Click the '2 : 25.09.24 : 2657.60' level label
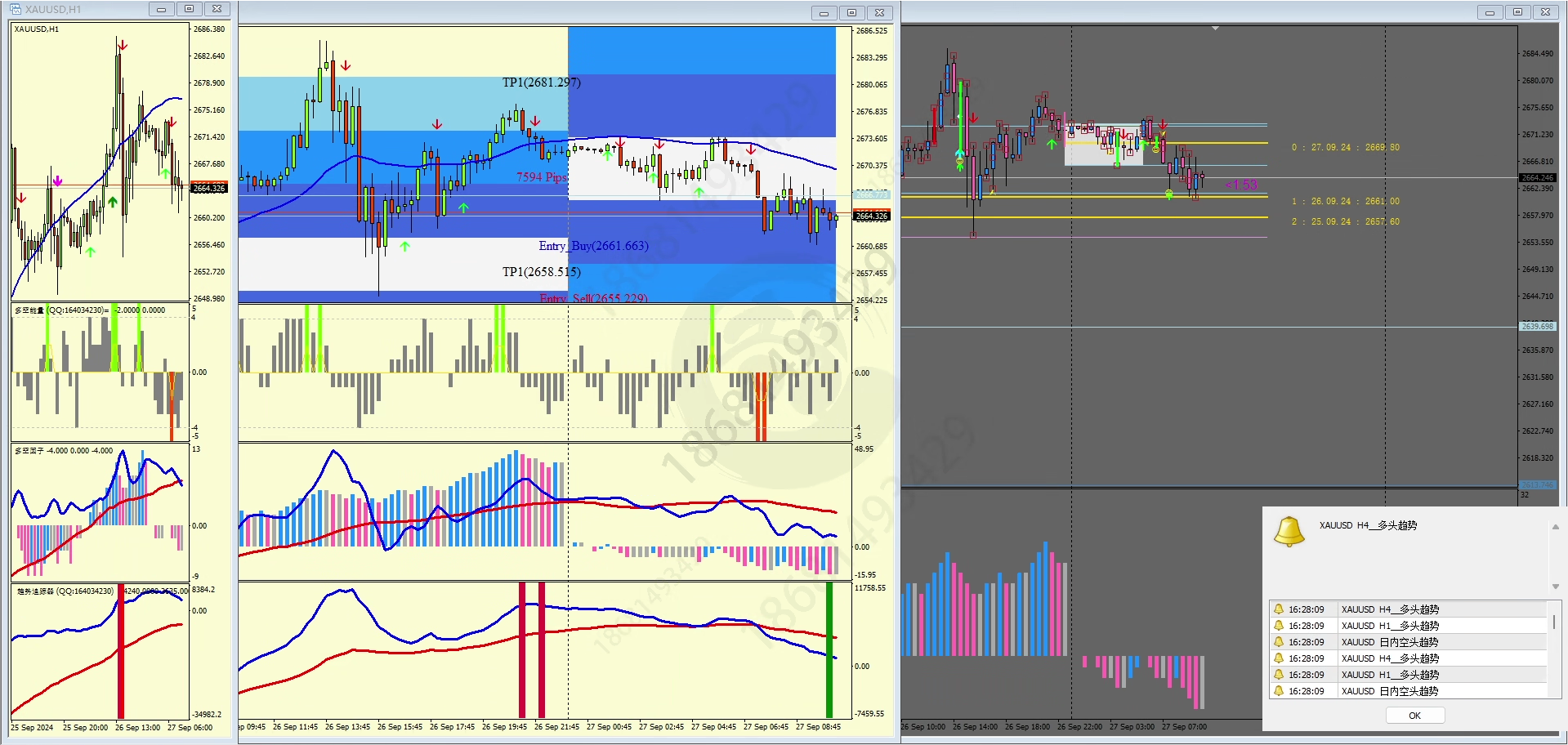 1345,221
